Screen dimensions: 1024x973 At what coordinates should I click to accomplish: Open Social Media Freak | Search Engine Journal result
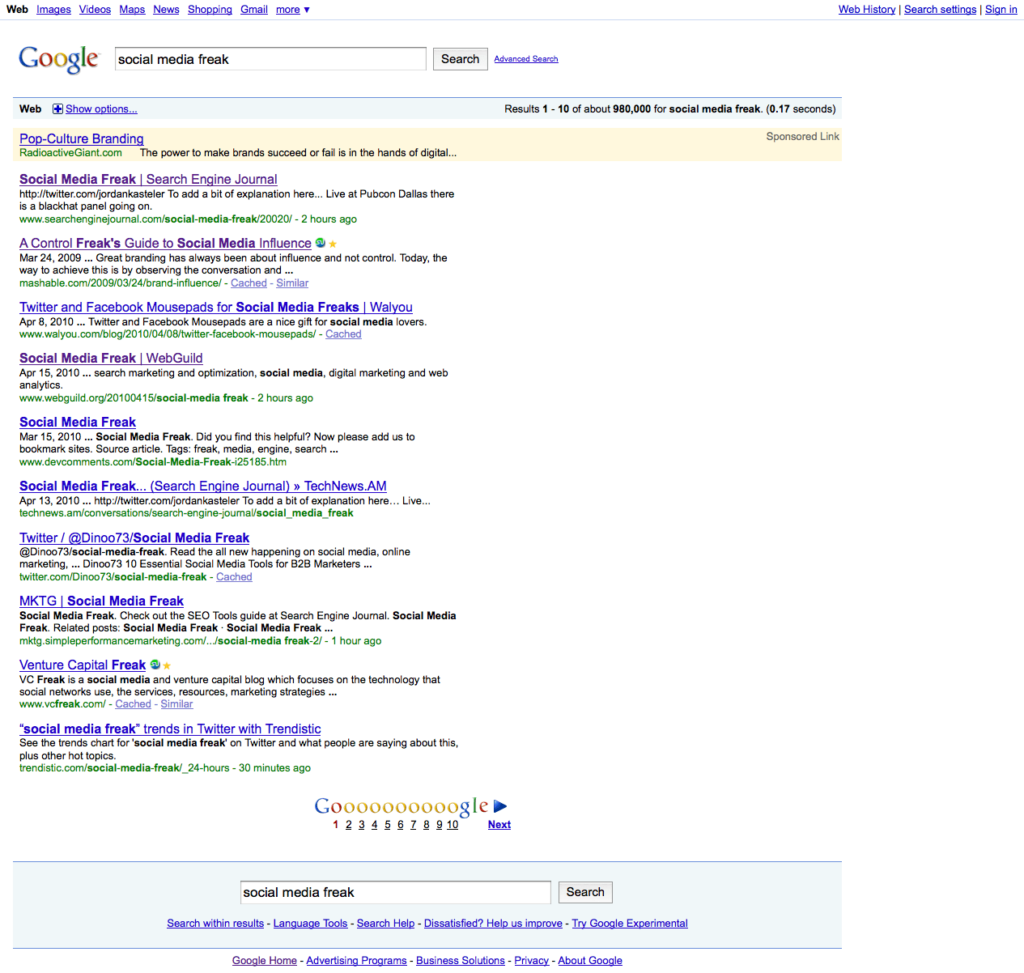point(148,179)
